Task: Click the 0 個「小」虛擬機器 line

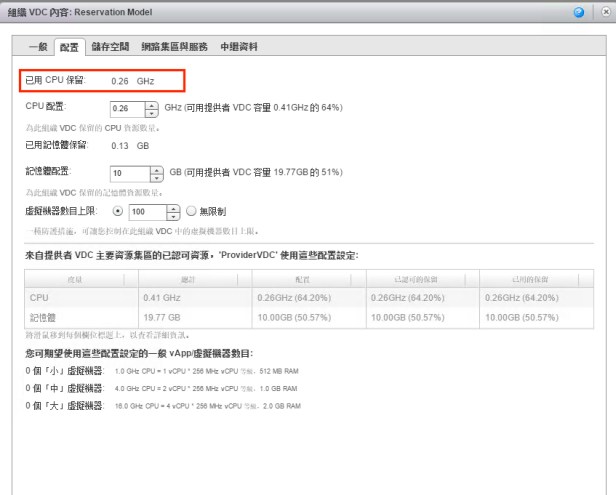Action: (x=162, y=371)
